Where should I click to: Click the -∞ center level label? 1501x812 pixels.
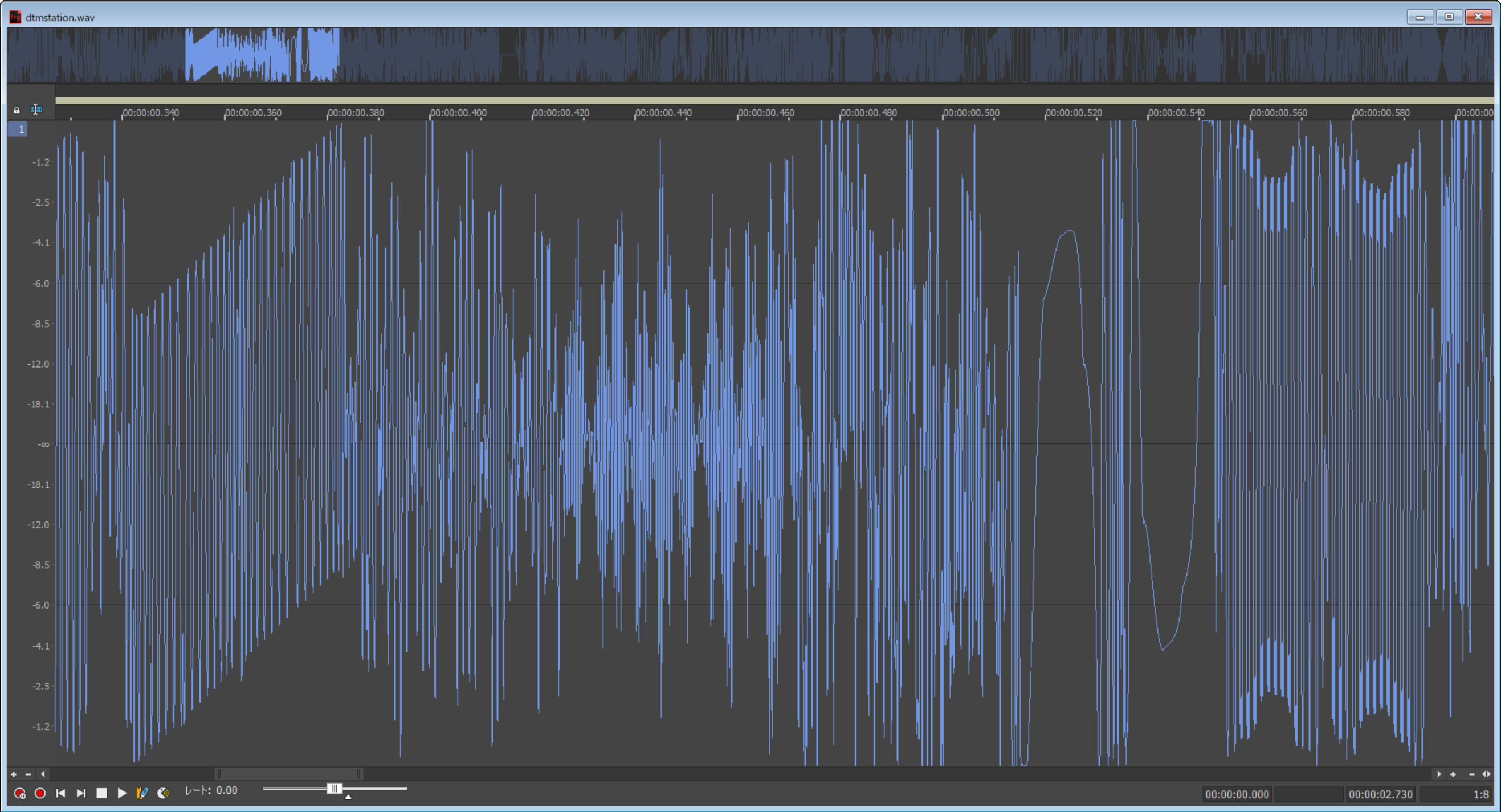(43, 444)
